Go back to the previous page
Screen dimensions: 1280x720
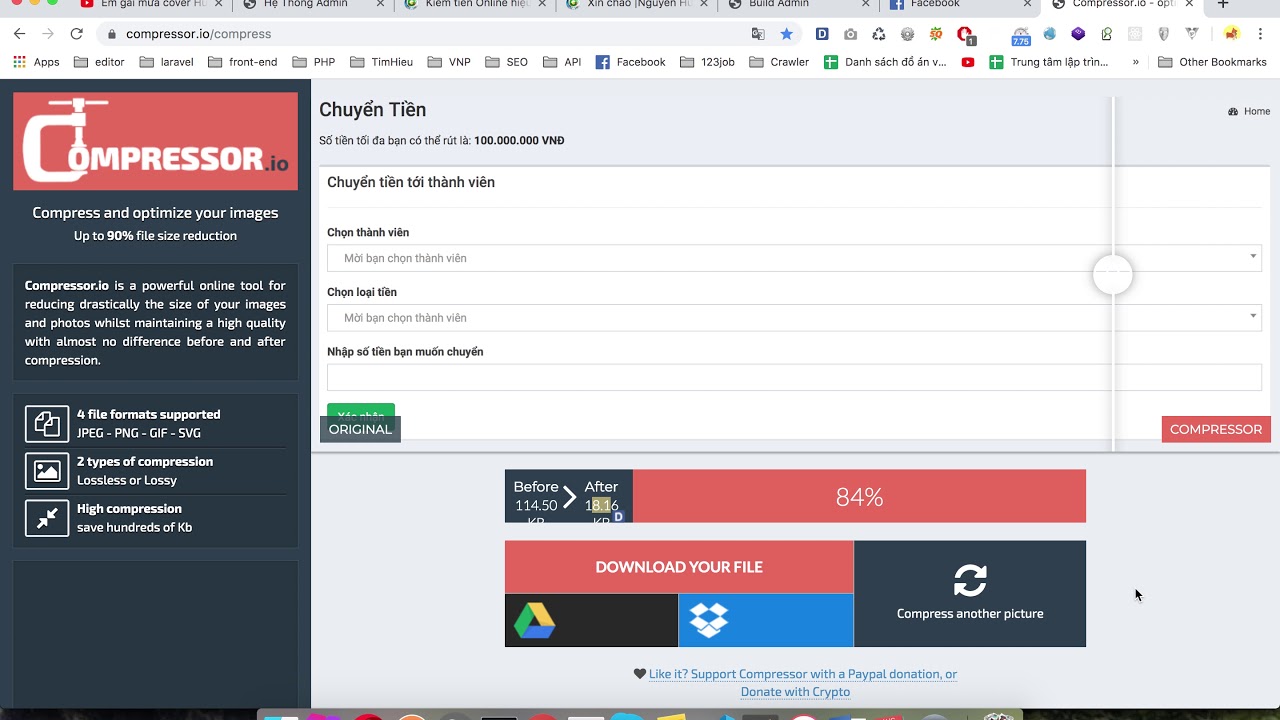point(19,34)
